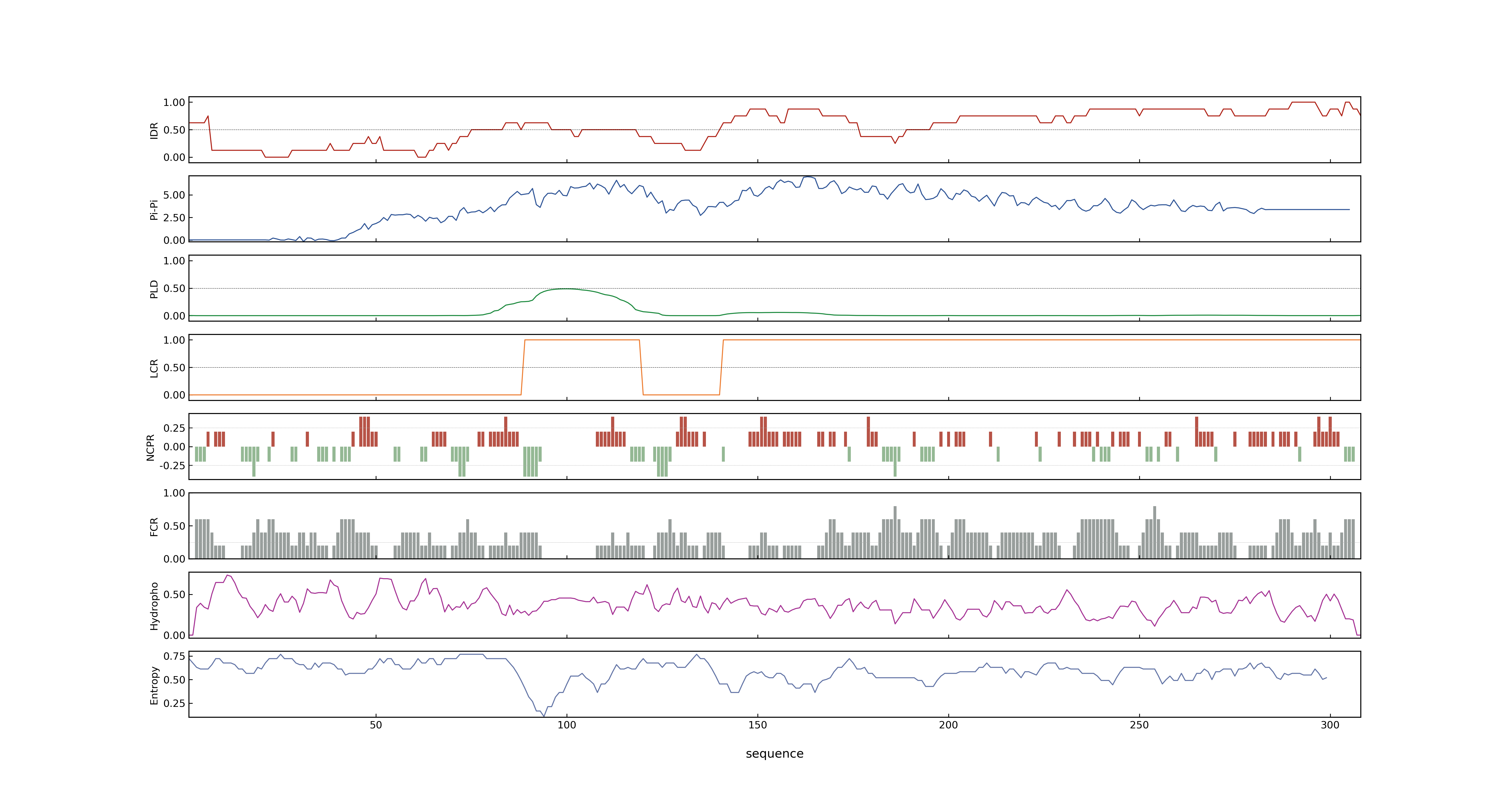1512x806 pixels.
Task: Click the FCR y-axis label
Action: [154, 526]
